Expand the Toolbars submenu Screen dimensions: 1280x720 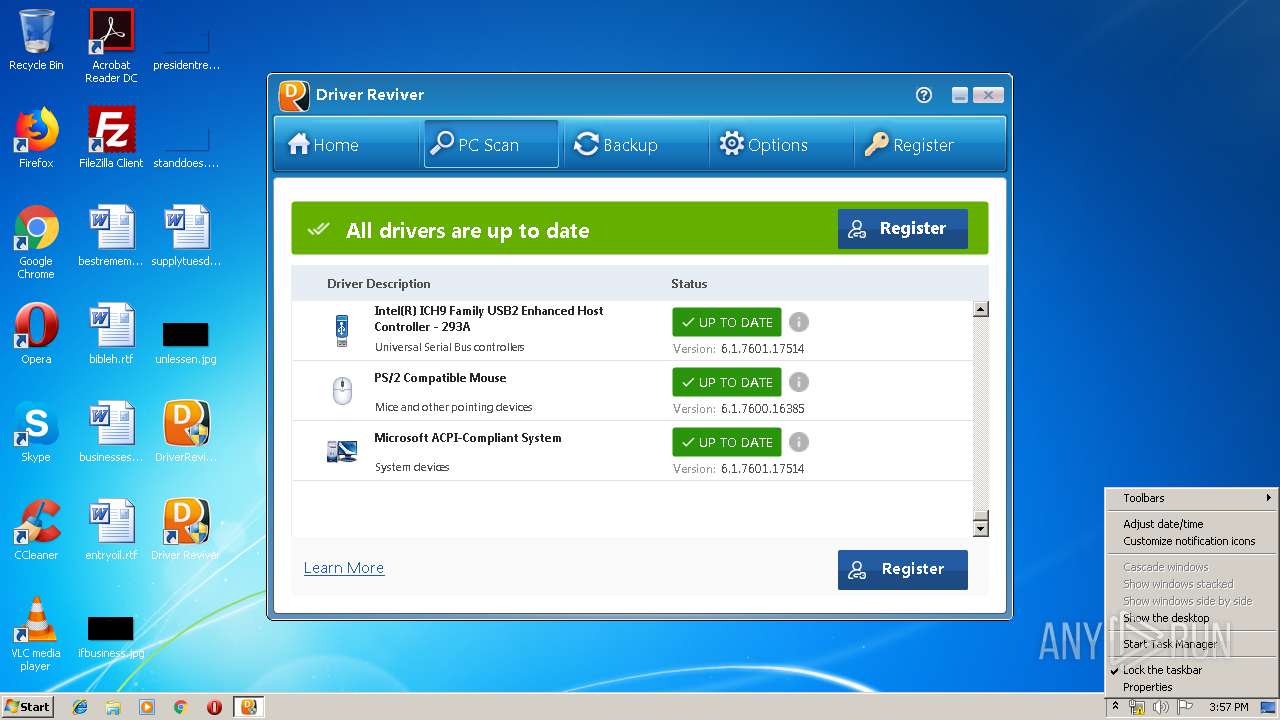click(1192, 498)
